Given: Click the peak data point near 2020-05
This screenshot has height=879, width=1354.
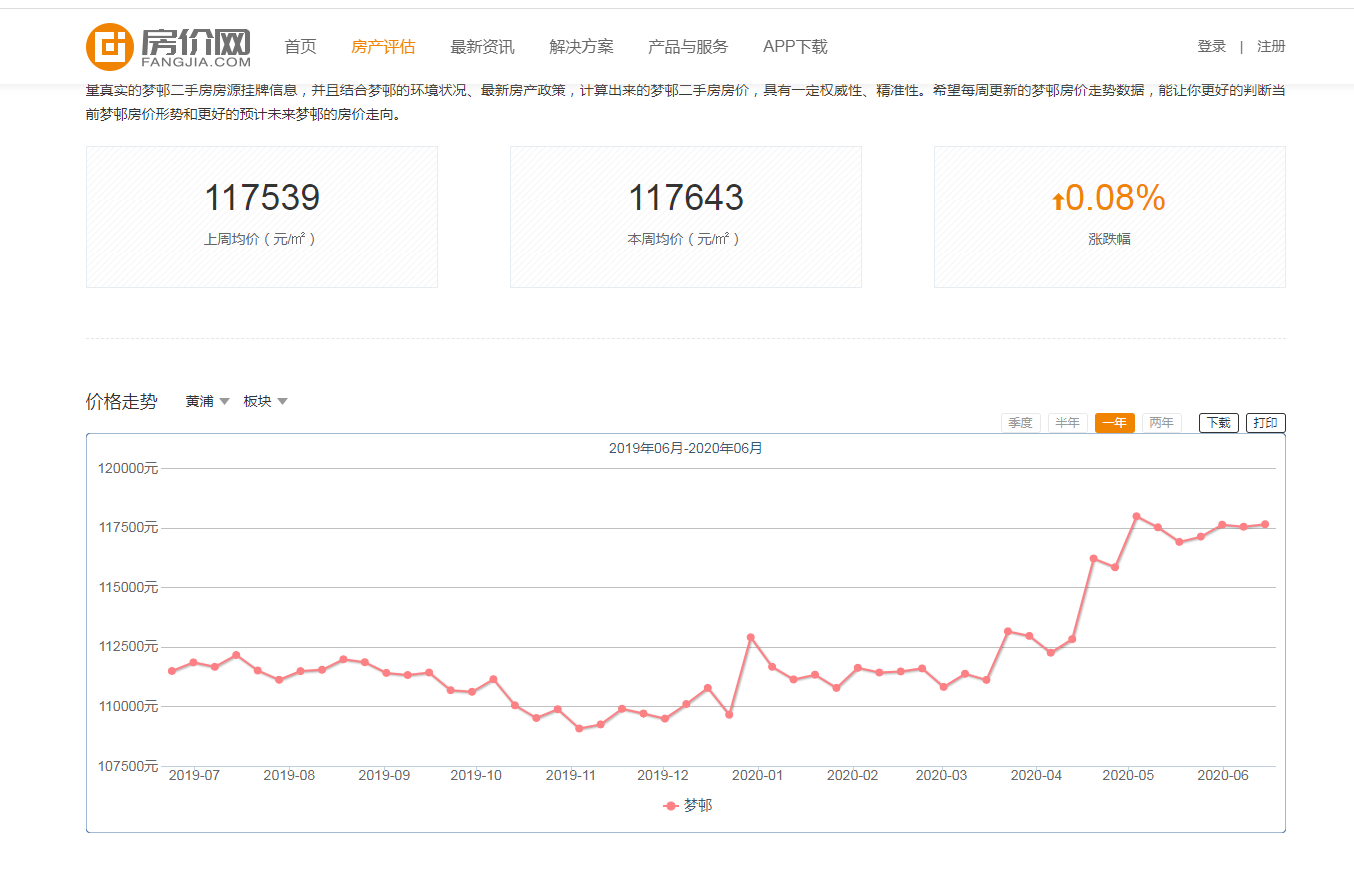Looking at the screenshot, I should 1135,515.
